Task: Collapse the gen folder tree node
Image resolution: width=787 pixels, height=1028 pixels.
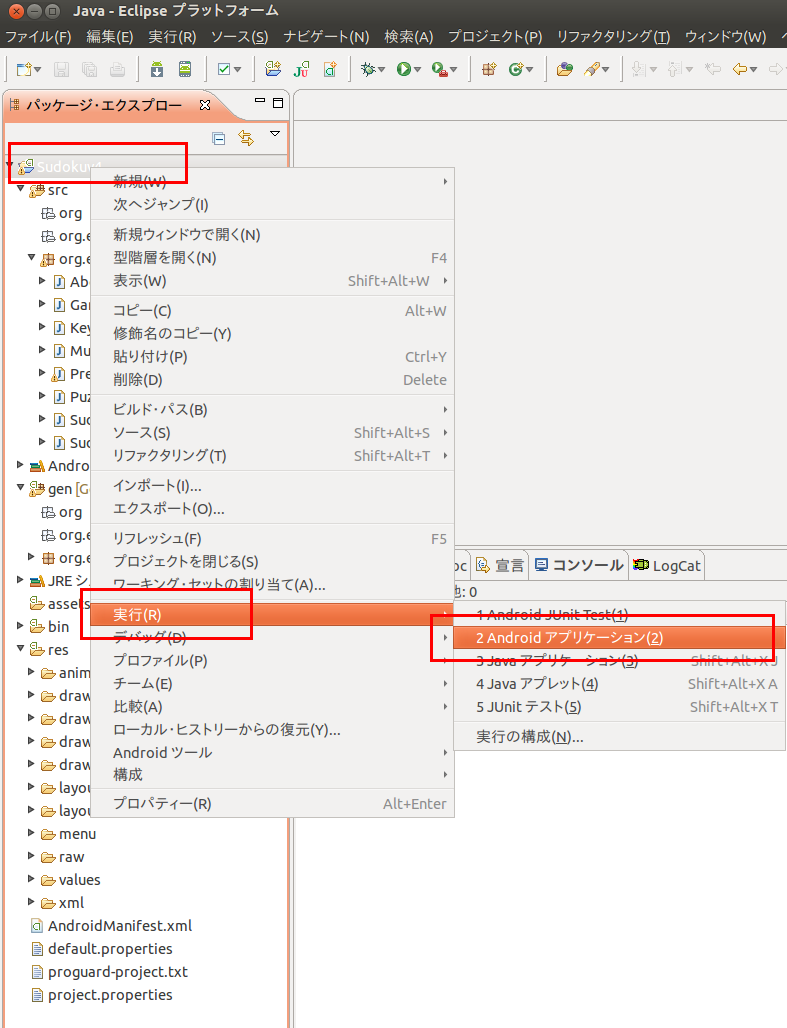Action: click(20, 488)
